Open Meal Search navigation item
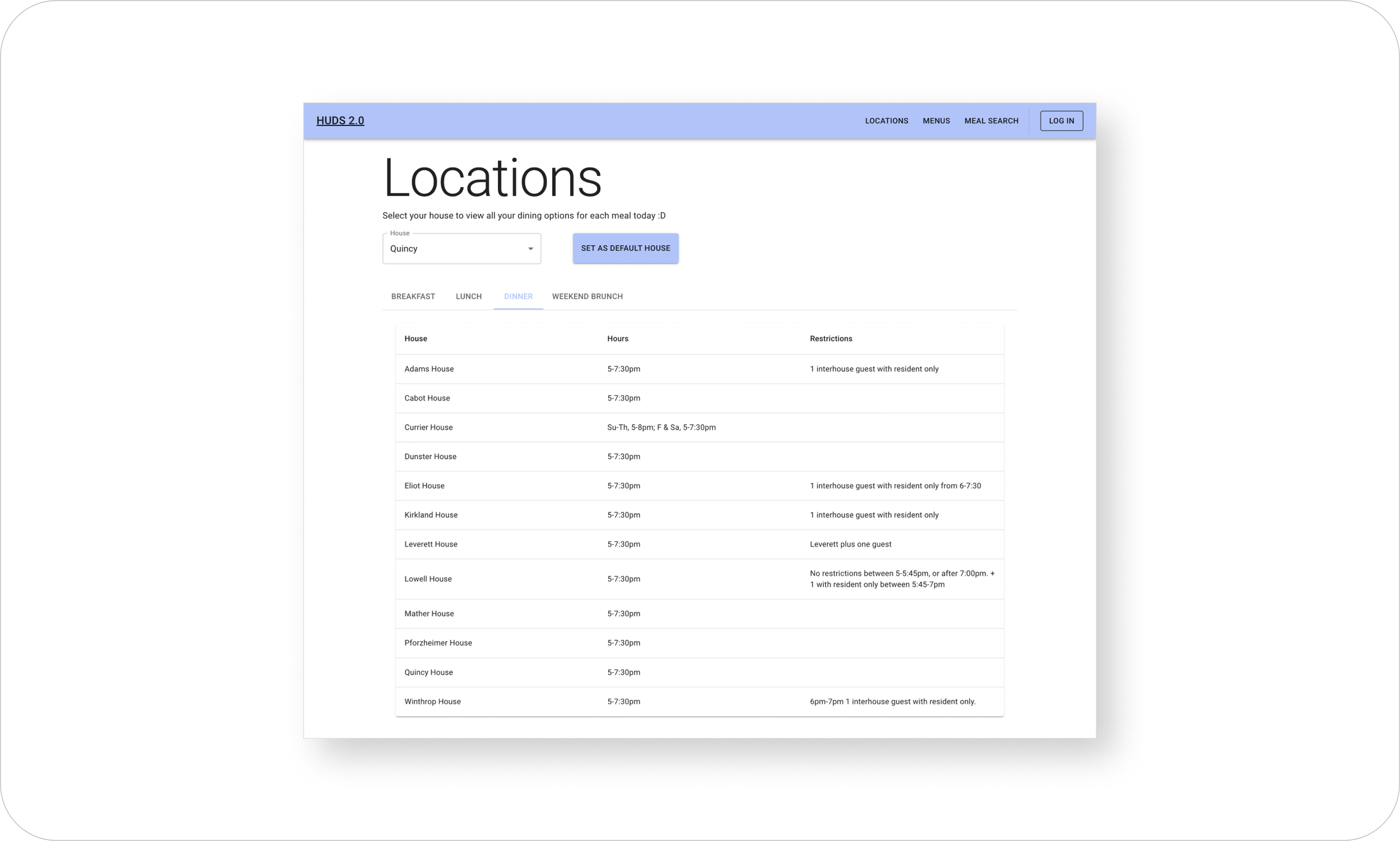Viewport: 1400px width, 841px height. [x=991, y=120]
